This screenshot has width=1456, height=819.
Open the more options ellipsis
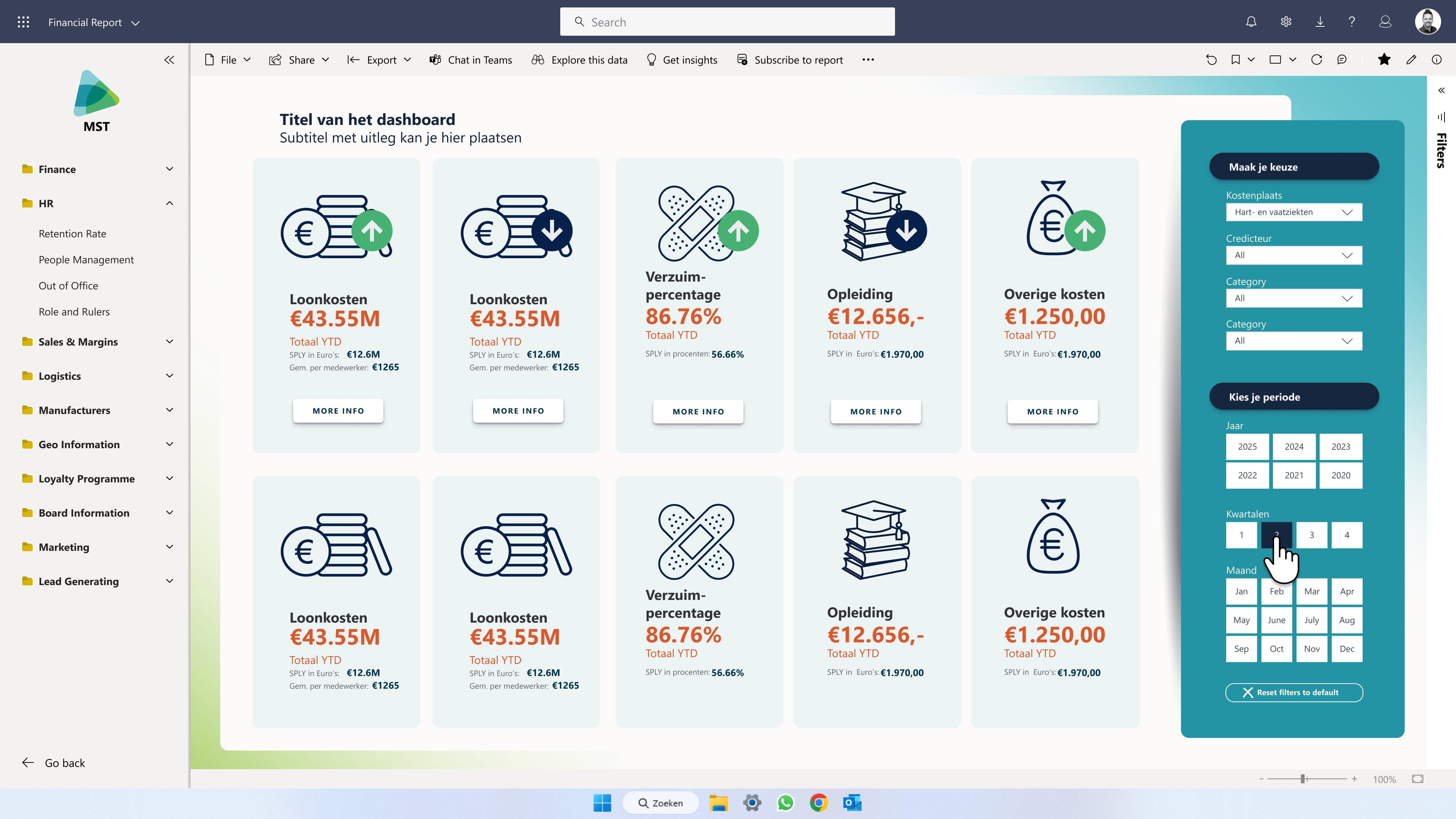point(868,60)
